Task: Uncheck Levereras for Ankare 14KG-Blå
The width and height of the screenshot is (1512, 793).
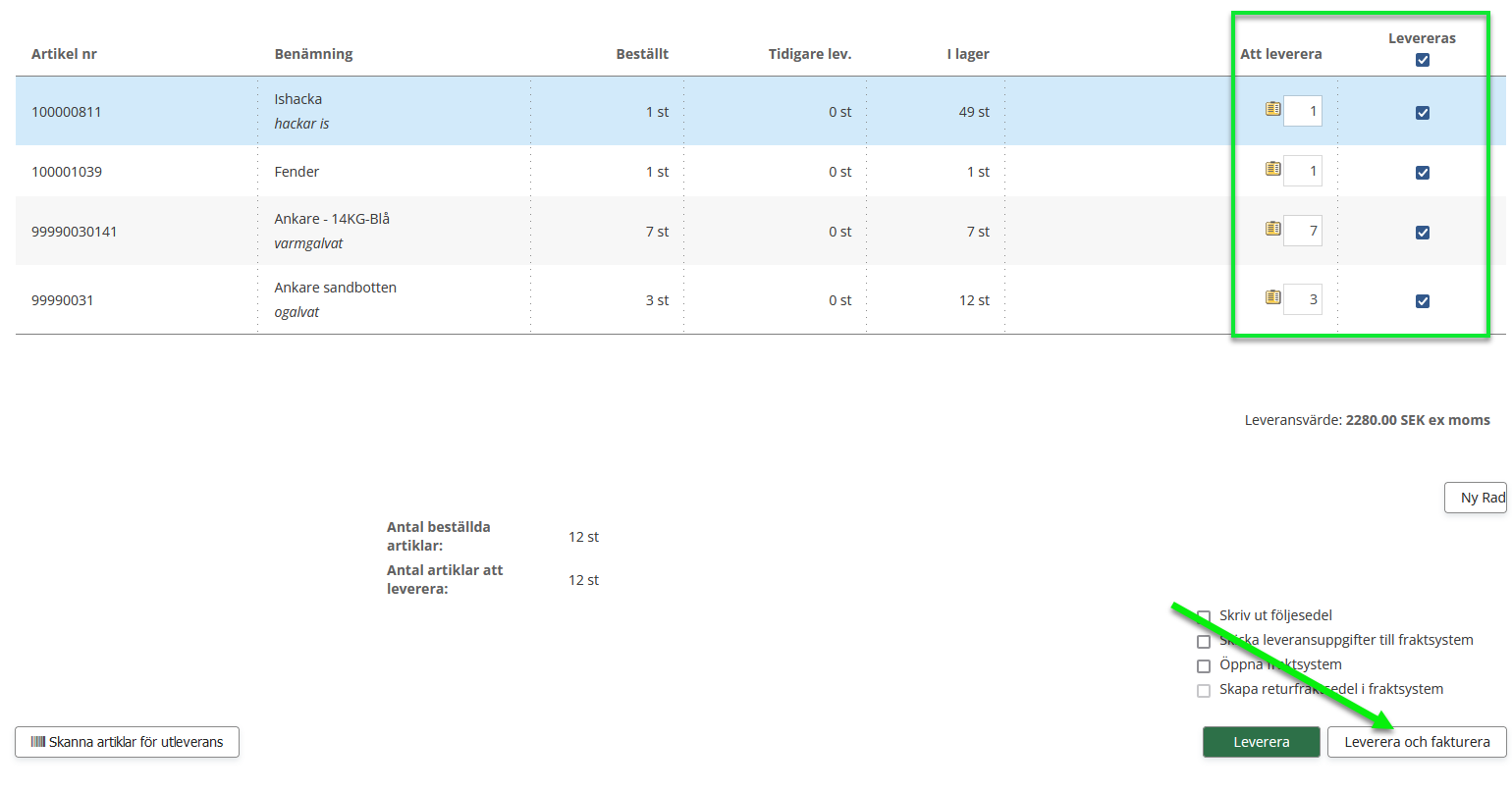Action: pos(1422,233)
